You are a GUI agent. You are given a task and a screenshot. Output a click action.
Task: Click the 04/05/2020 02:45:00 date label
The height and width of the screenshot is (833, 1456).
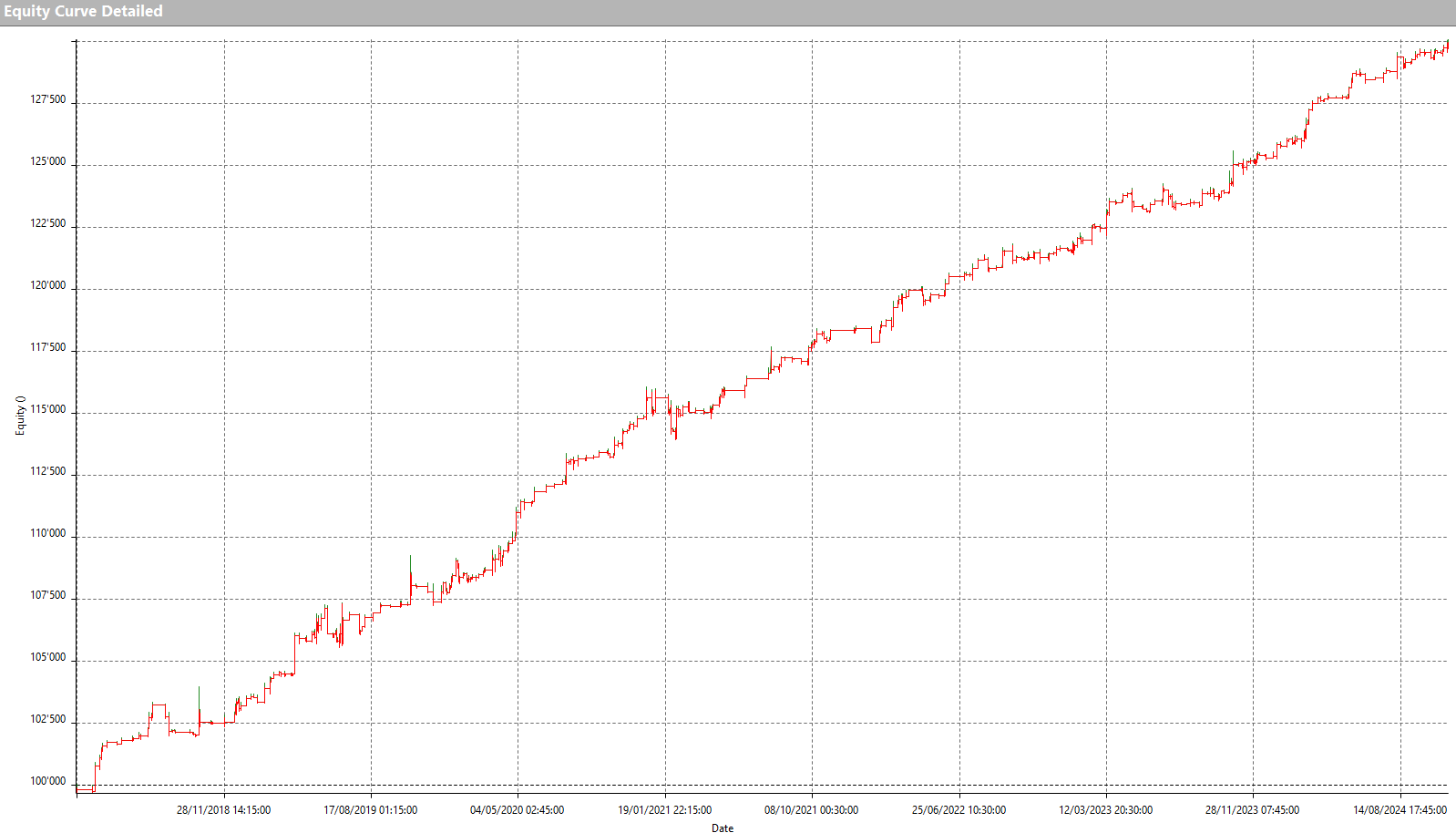[518, 809]
